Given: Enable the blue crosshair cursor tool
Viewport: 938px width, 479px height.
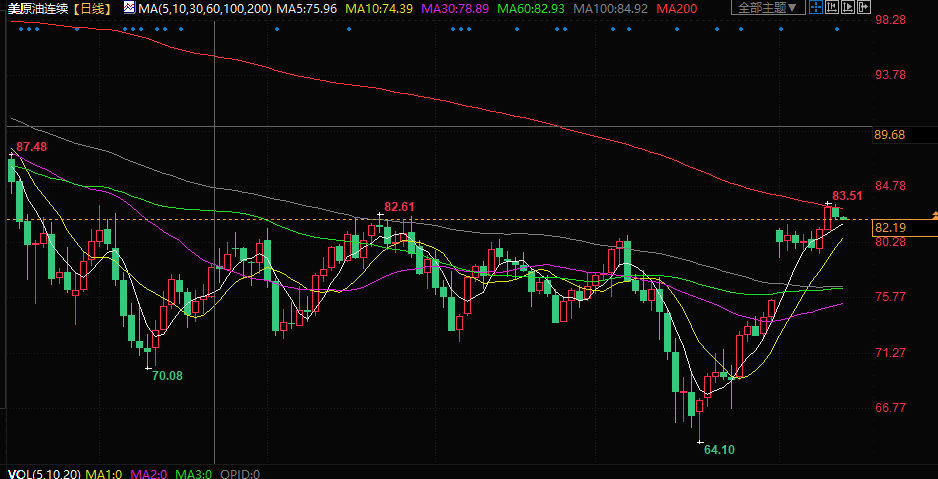Looking at the screenshot, I should [x=818, y=8].
